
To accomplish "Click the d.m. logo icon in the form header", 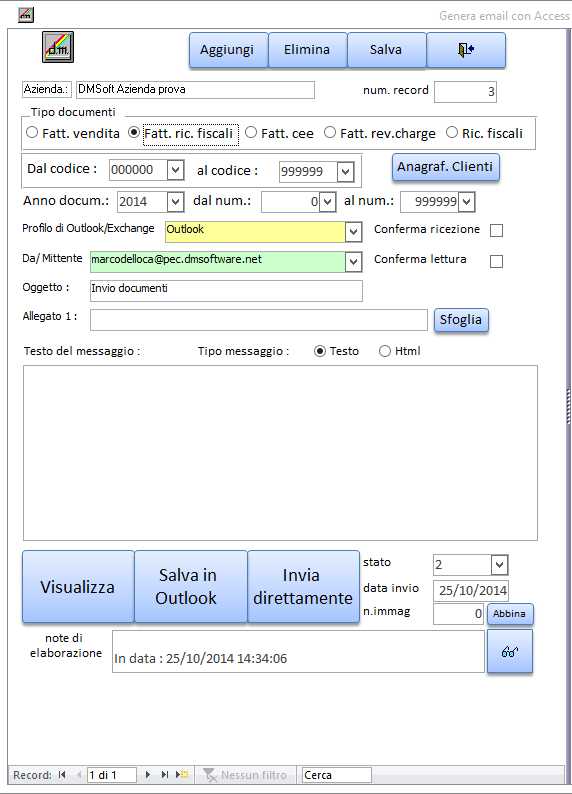I will click(x=58, y=47).
